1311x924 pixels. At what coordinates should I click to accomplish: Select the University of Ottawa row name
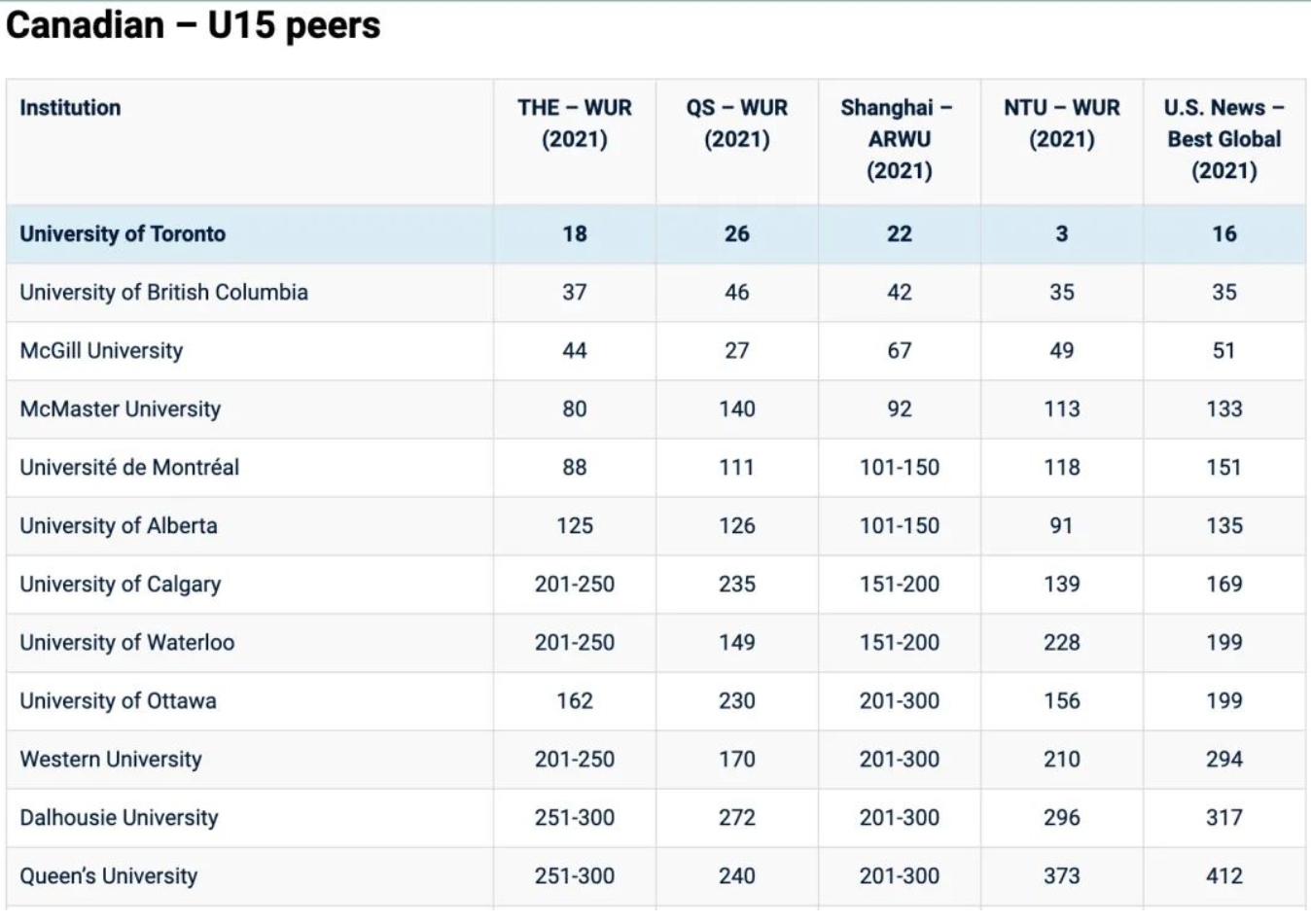coord(118,701)
